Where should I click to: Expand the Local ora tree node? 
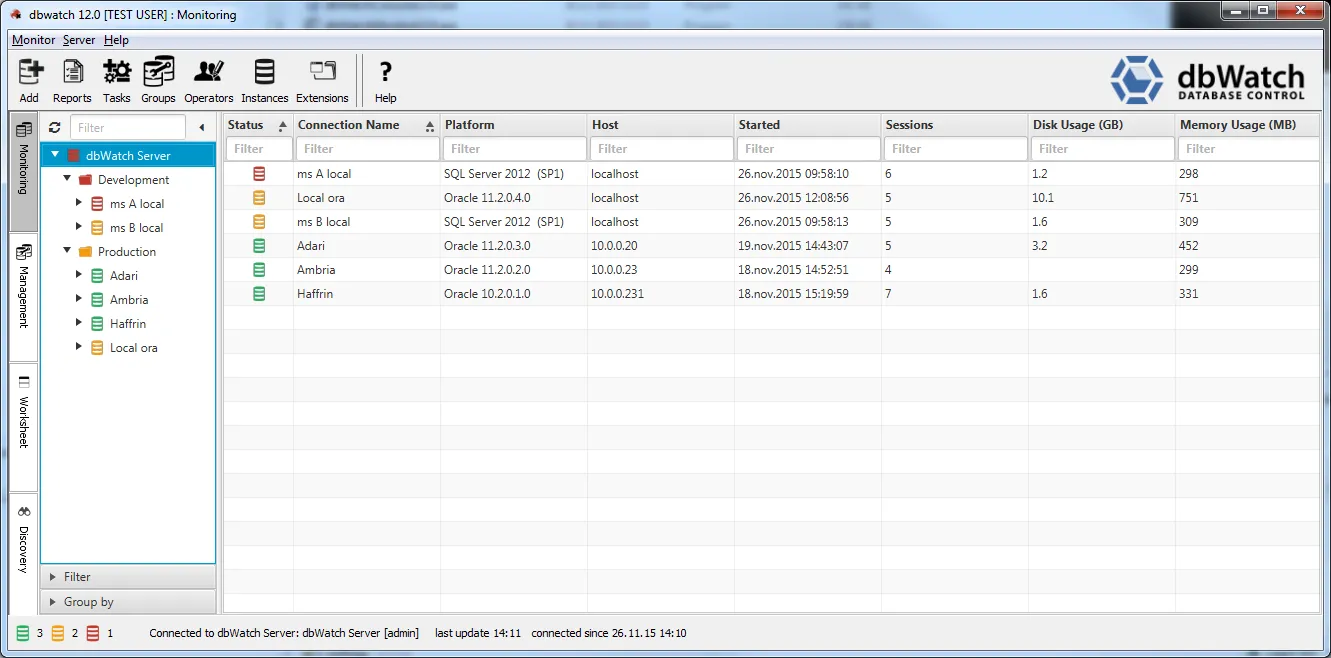tap(79, 347)
